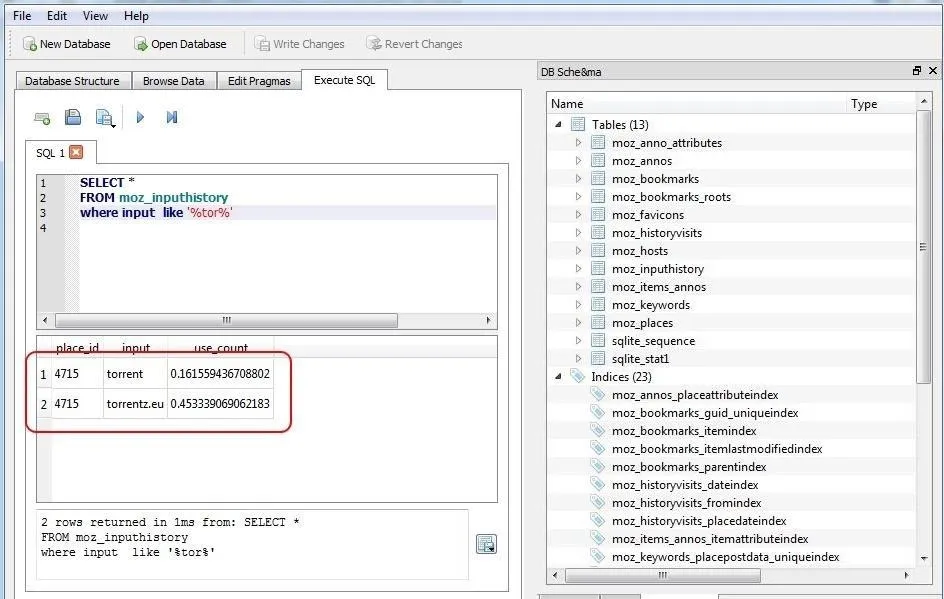This screenshot has width=944, height=599.
Task: Expand the moz_places table
Action: click(x=579, y=323)
